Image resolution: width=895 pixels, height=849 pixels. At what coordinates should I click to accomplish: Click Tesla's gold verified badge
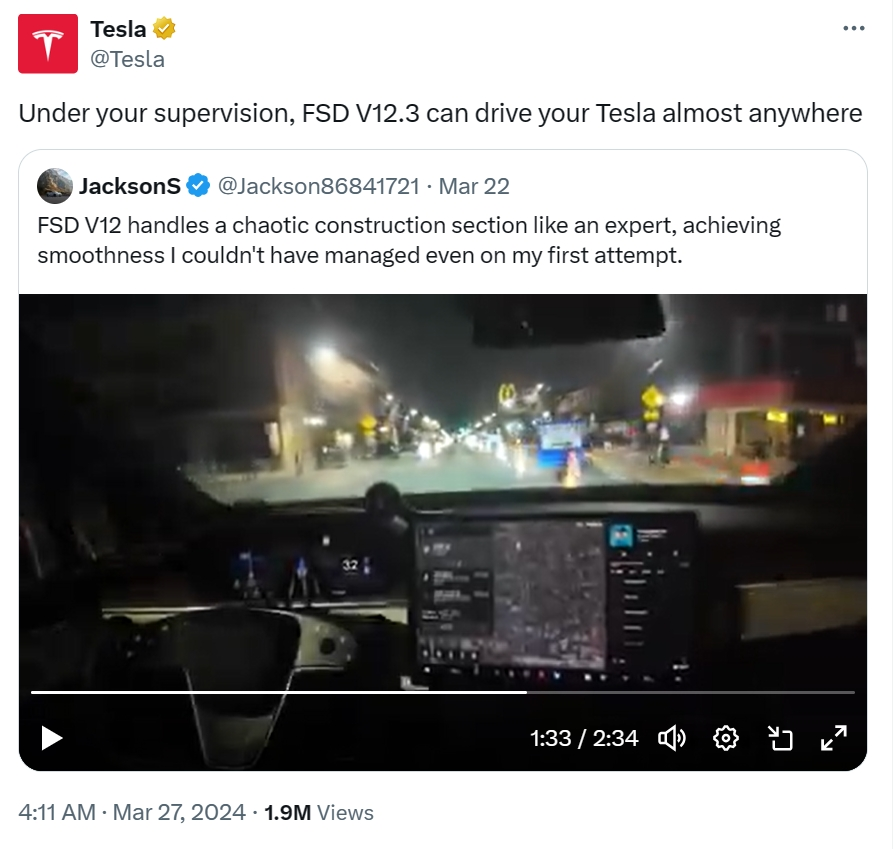click(165, 29)
